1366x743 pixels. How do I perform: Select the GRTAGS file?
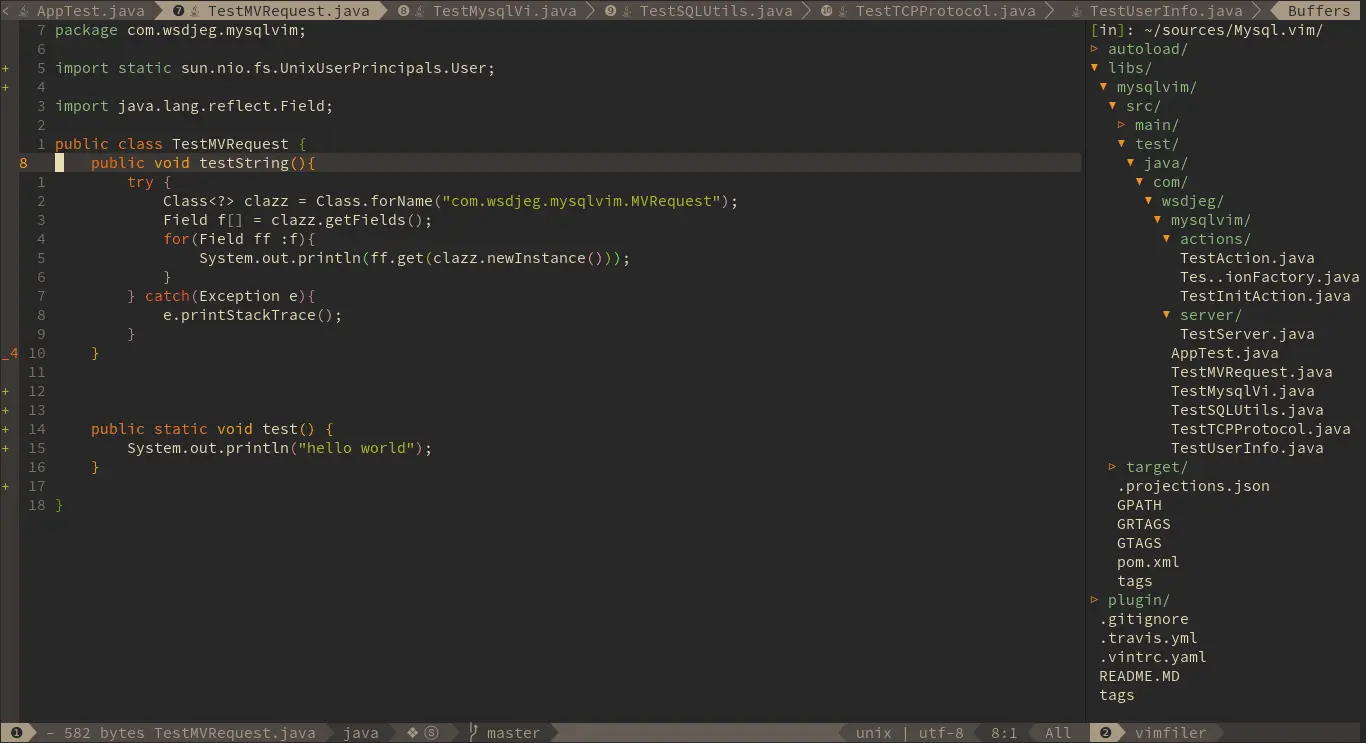[1144, 524]
